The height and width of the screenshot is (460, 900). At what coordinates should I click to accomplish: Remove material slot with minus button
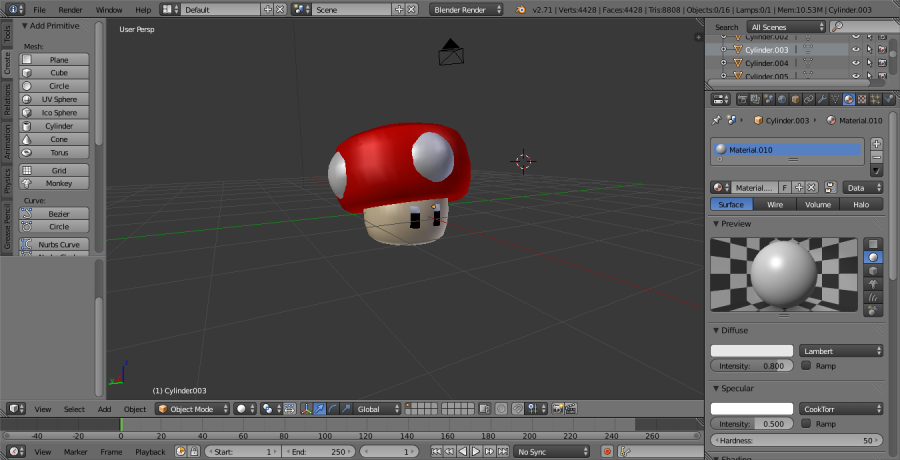(876, 157)
